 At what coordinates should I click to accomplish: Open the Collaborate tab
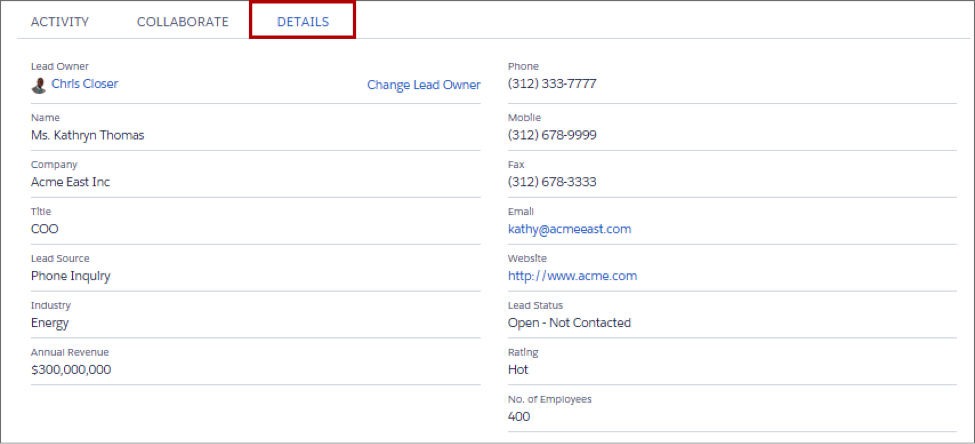[x=183, y=22]
